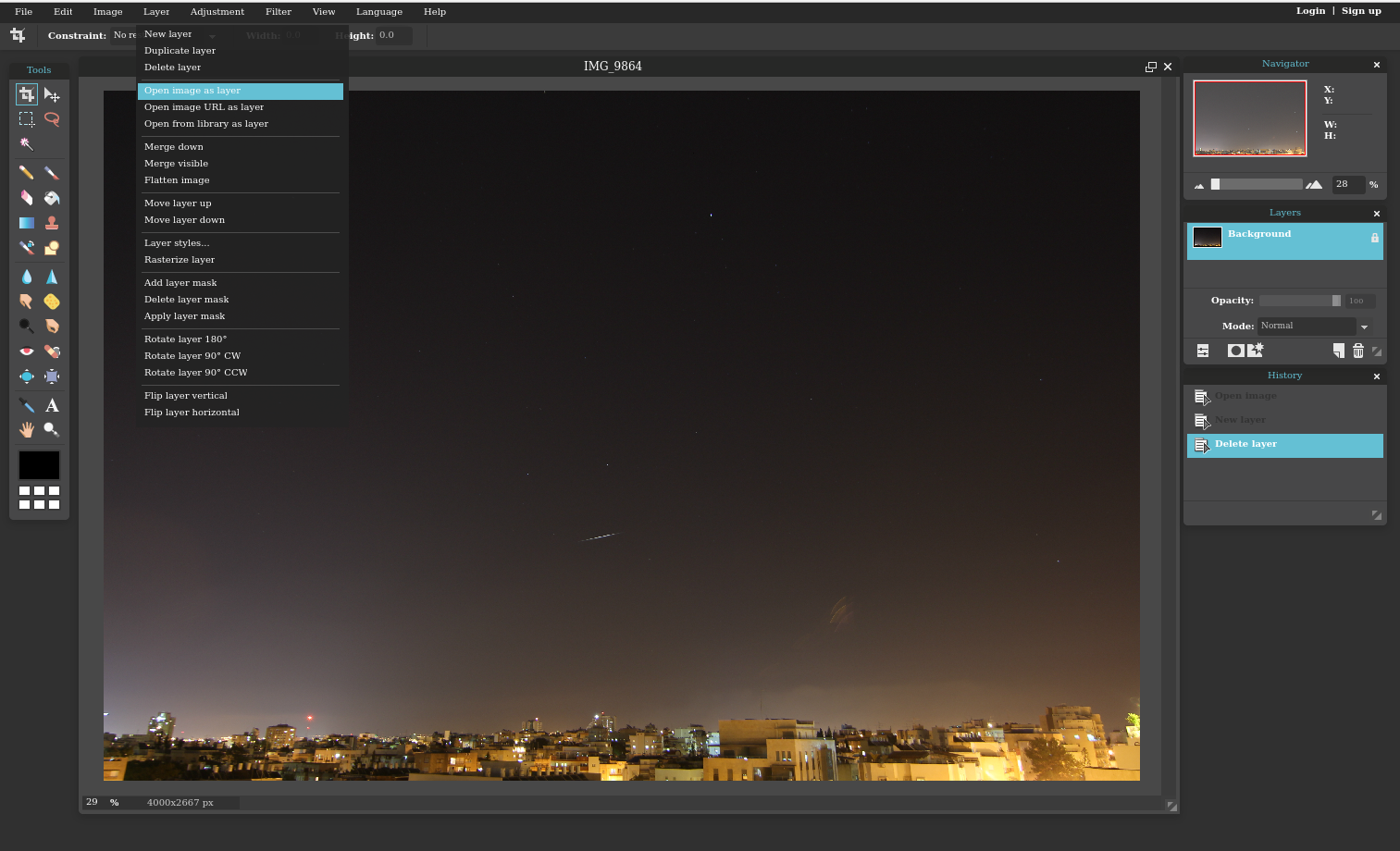Viewport: 1400px width, 851px height.
Task: Select the Eraser tool
Action: [x=27, y=198]
